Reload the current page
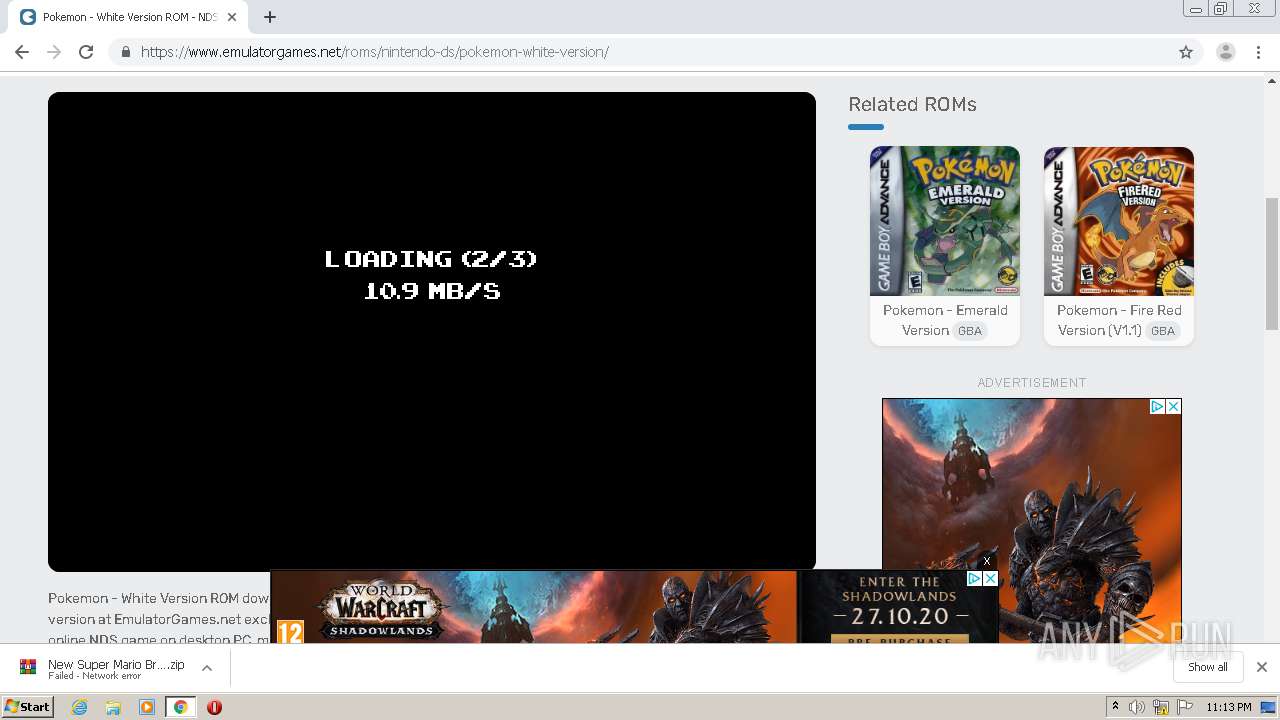 click(86, 52)
